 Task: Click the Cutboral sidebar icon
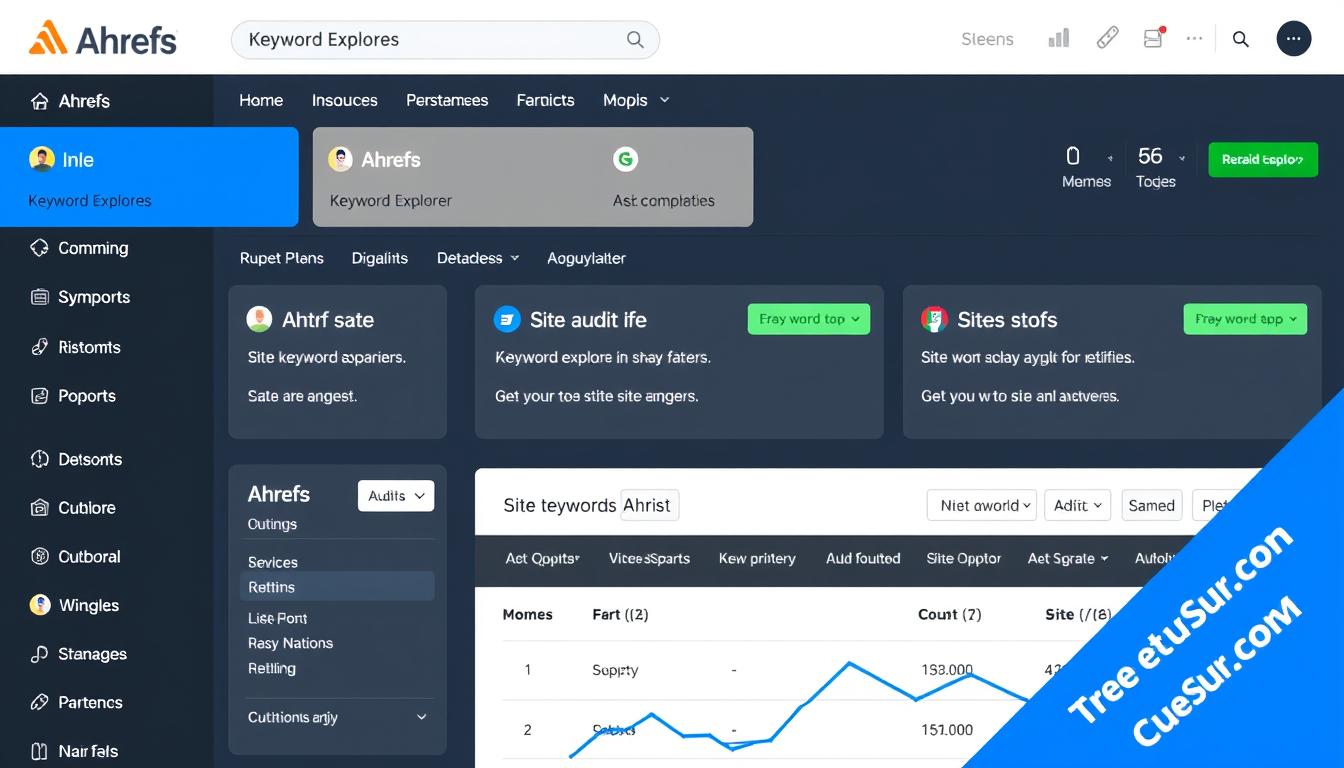tap(40, 556)
